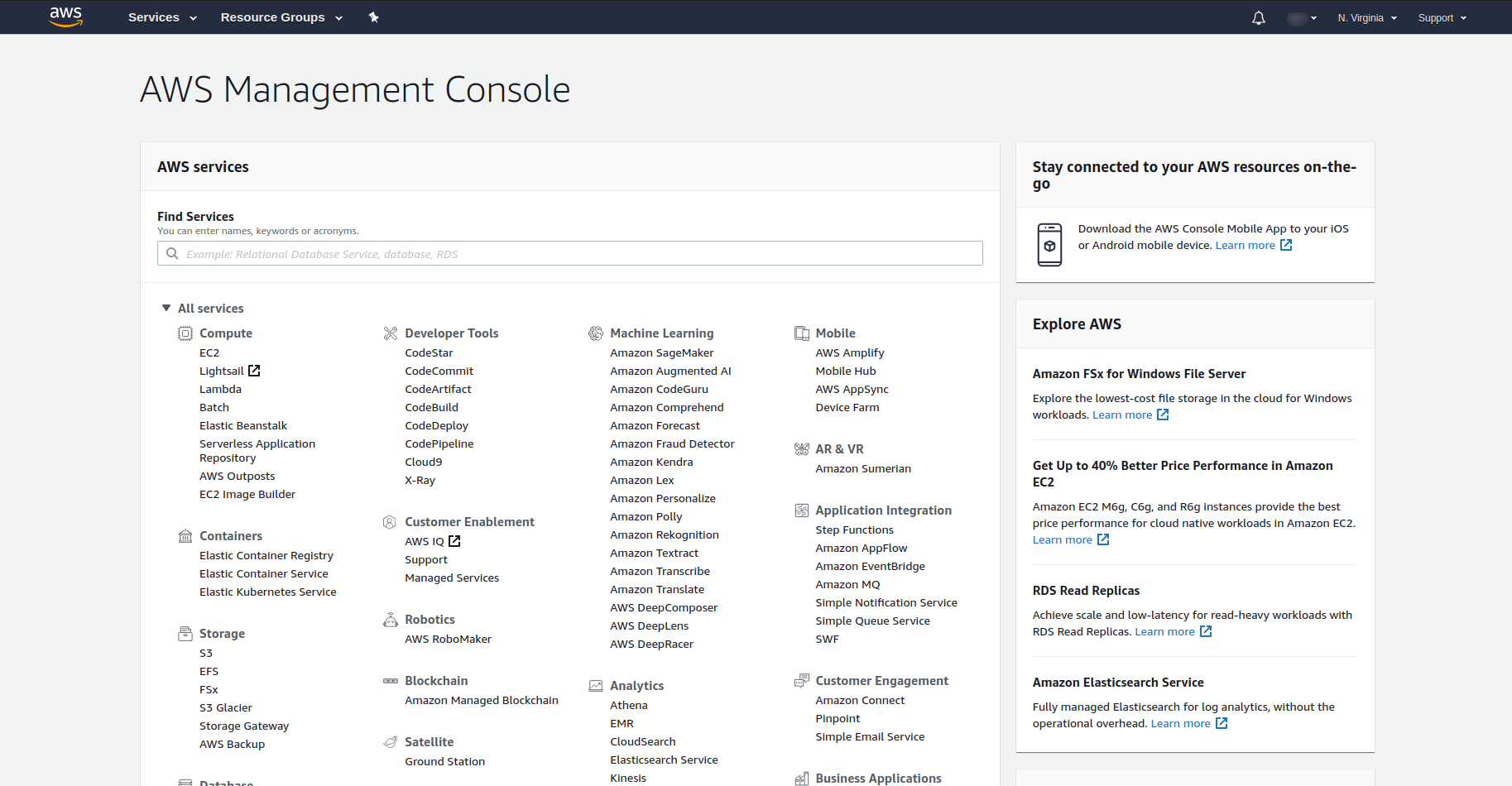Open AWS DeepRacer
This screenshot has width=1512, height=786.
(651, 645)
